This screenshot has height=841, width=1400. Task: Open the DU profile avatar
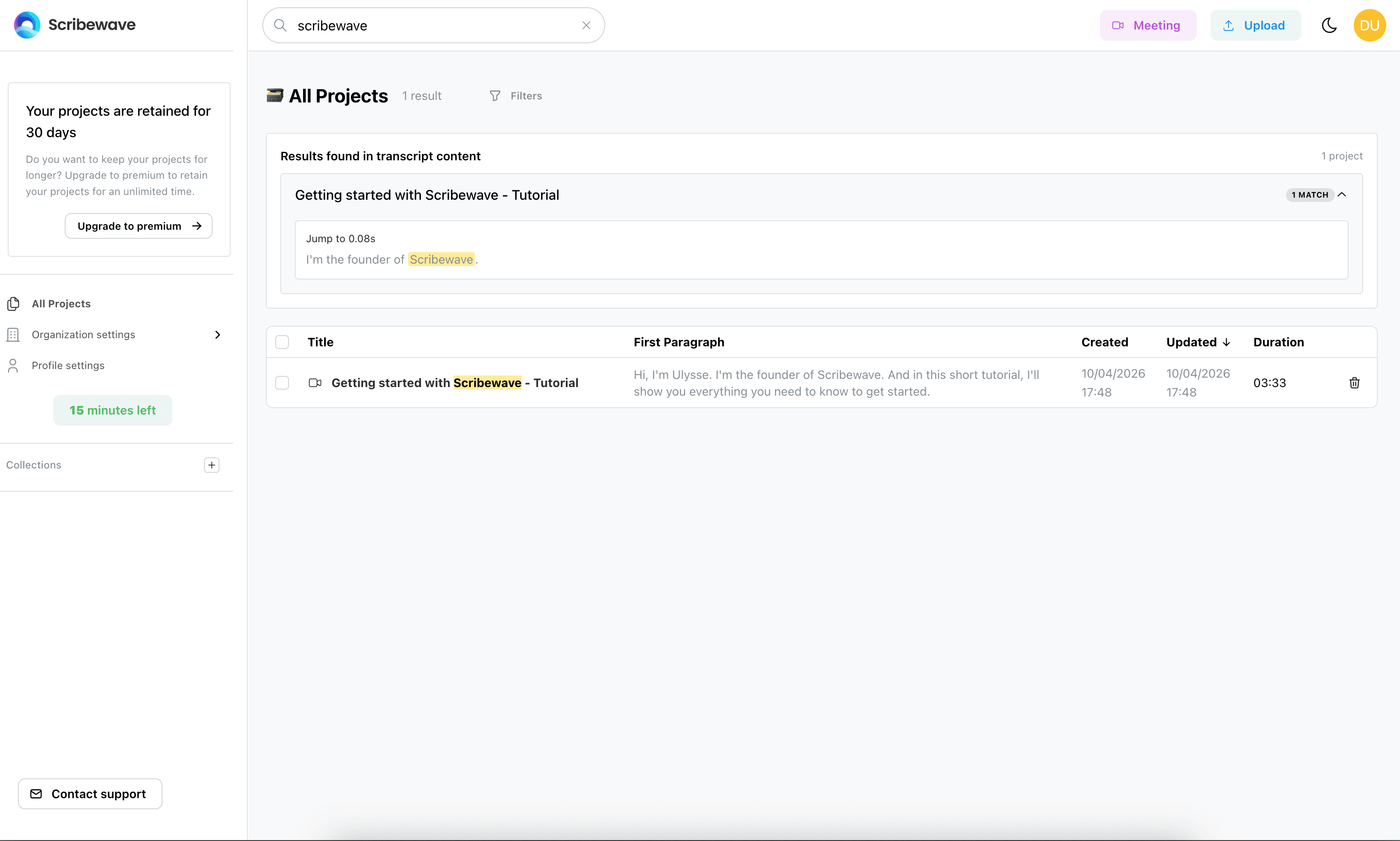pos(1370,25)
